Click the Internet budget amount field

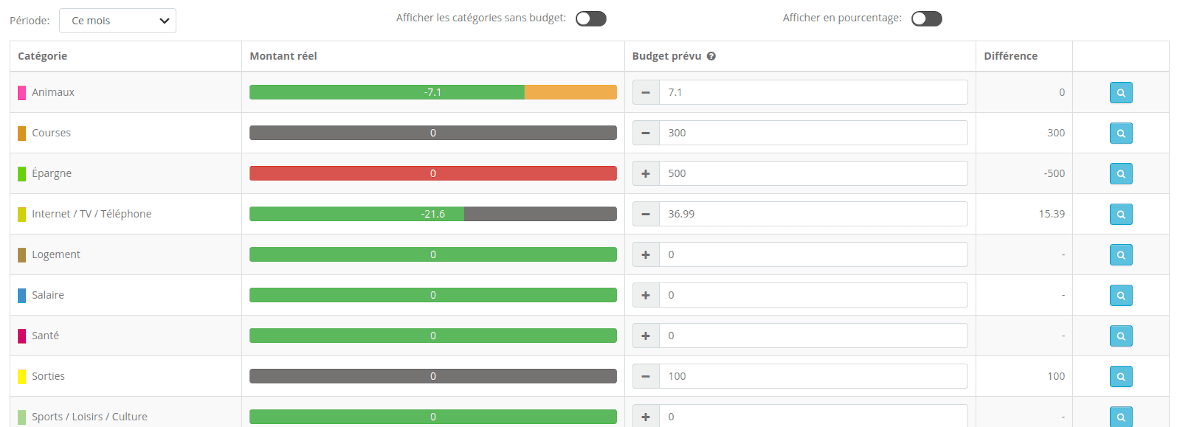click(813, 214)
